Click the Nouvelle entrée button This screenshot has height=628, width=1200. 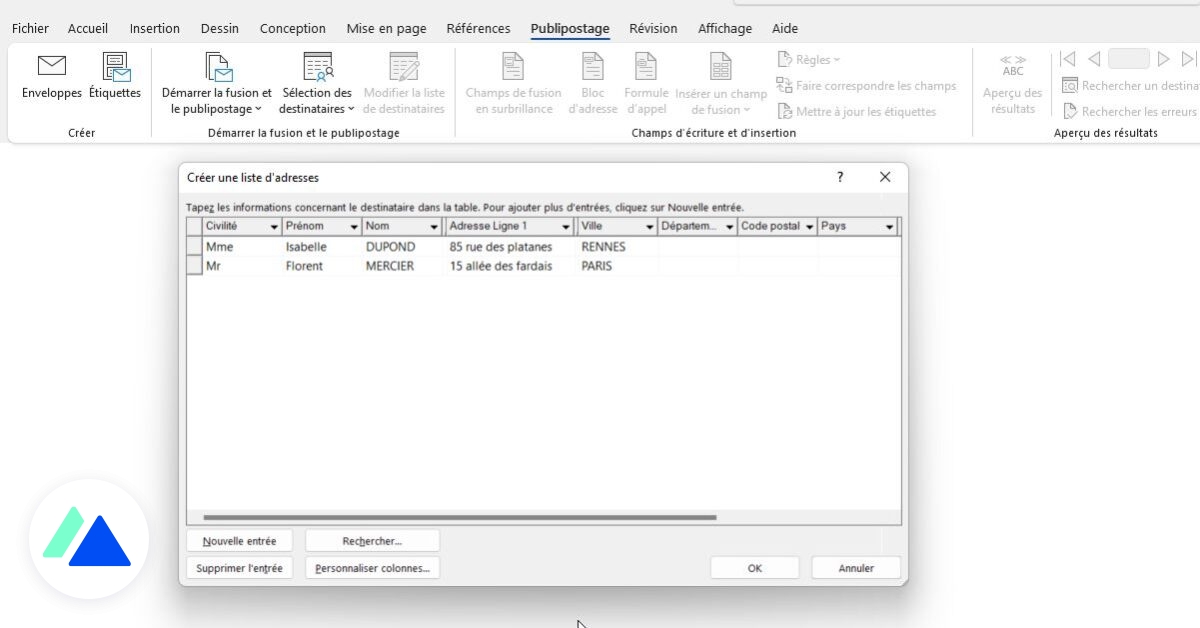(239, 539)
